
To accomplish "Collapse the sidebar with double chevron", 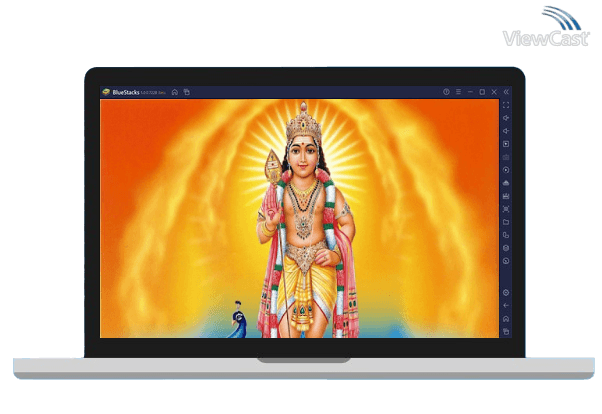I will click(x=506, y=92).
